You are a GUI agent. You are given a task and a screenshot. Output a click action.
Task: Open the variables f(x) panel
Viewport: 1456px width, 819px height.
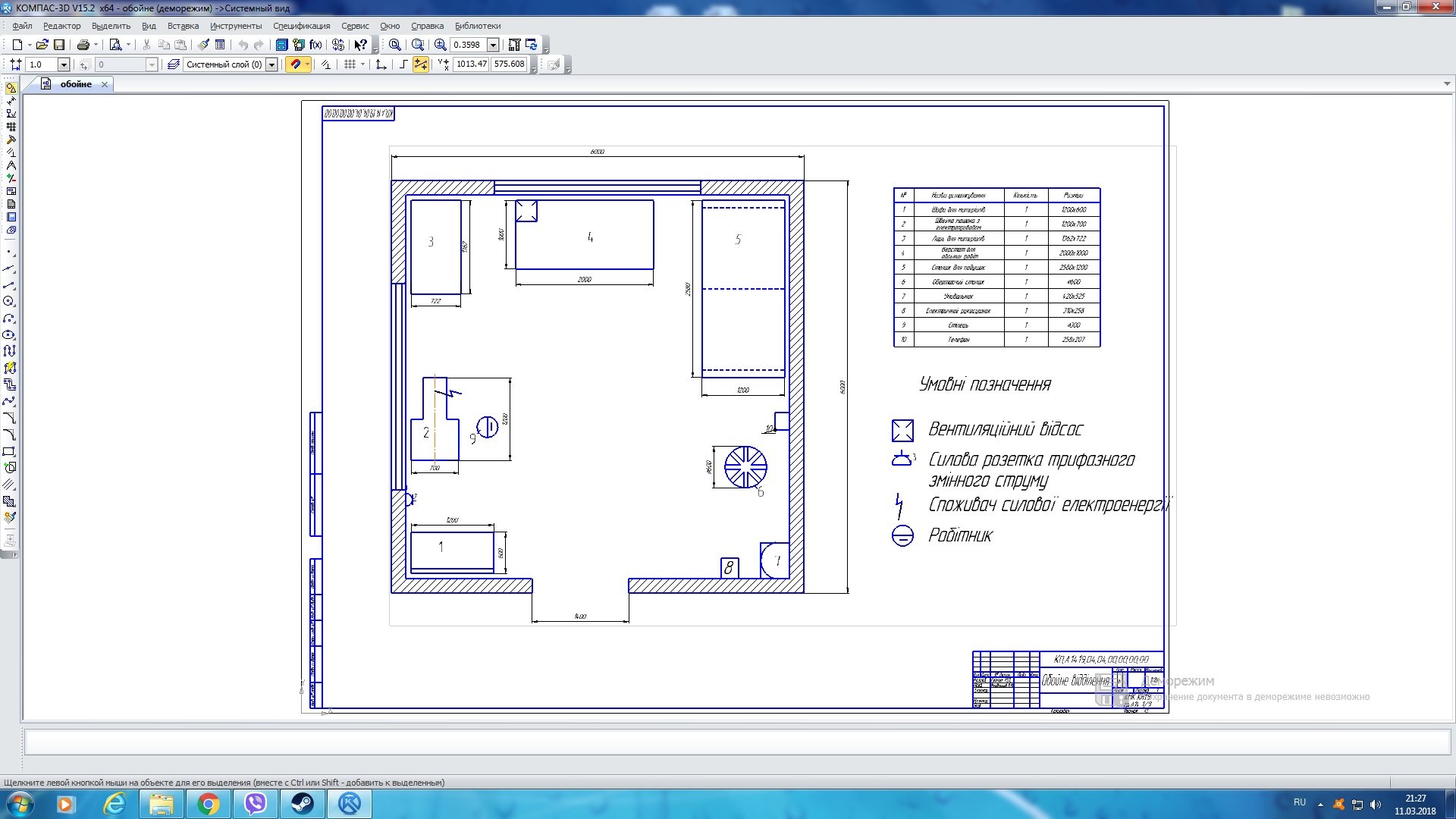click(315, 45)
